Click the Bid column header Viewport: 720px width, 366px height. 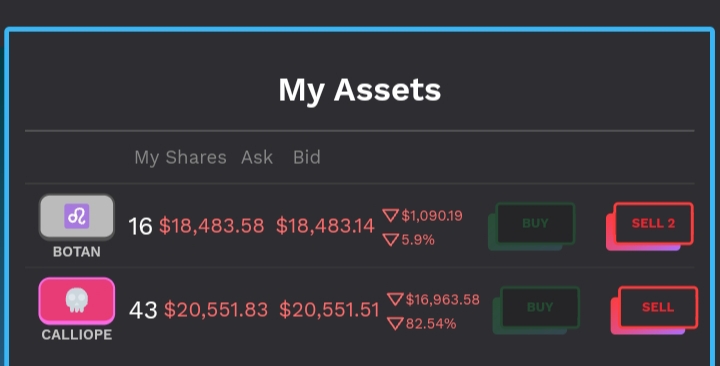click(x=307, y=158)
